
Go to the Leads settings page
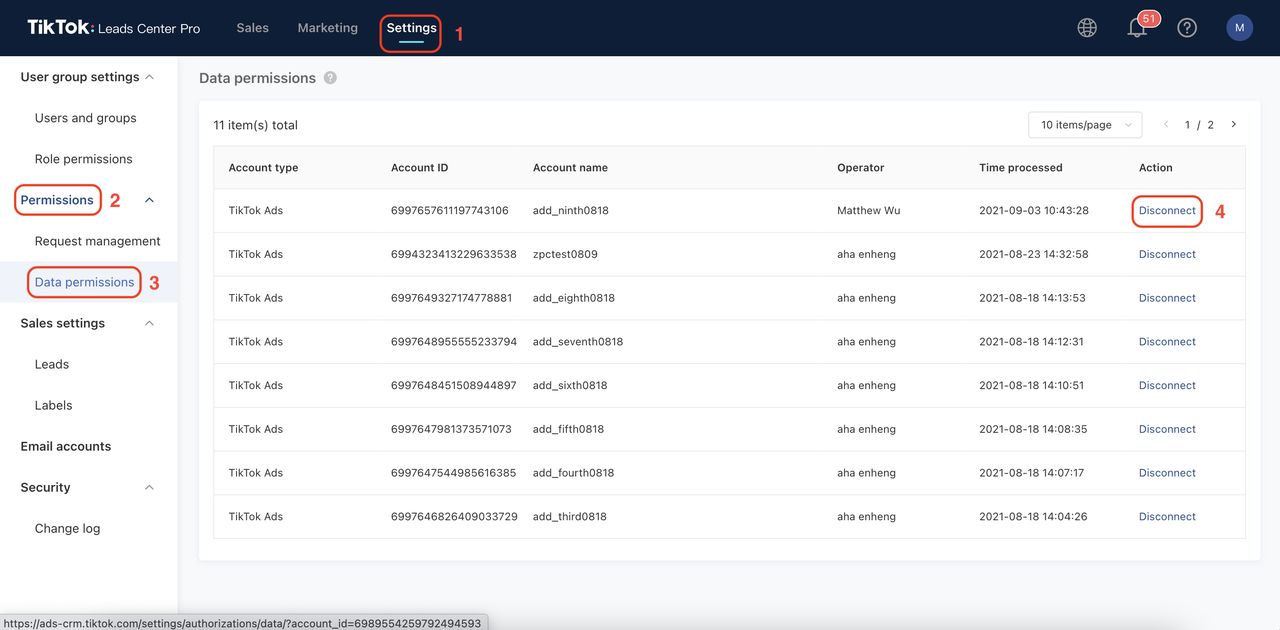pyautogui.click(x=51, y=364)
